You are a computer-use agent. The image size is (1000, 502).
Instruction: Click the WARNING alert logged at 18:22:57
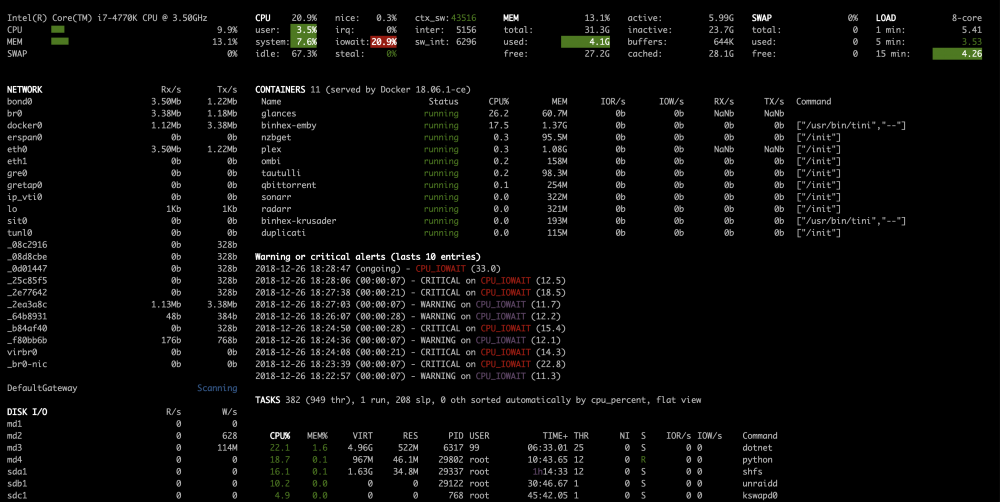(x=408, y=376)
